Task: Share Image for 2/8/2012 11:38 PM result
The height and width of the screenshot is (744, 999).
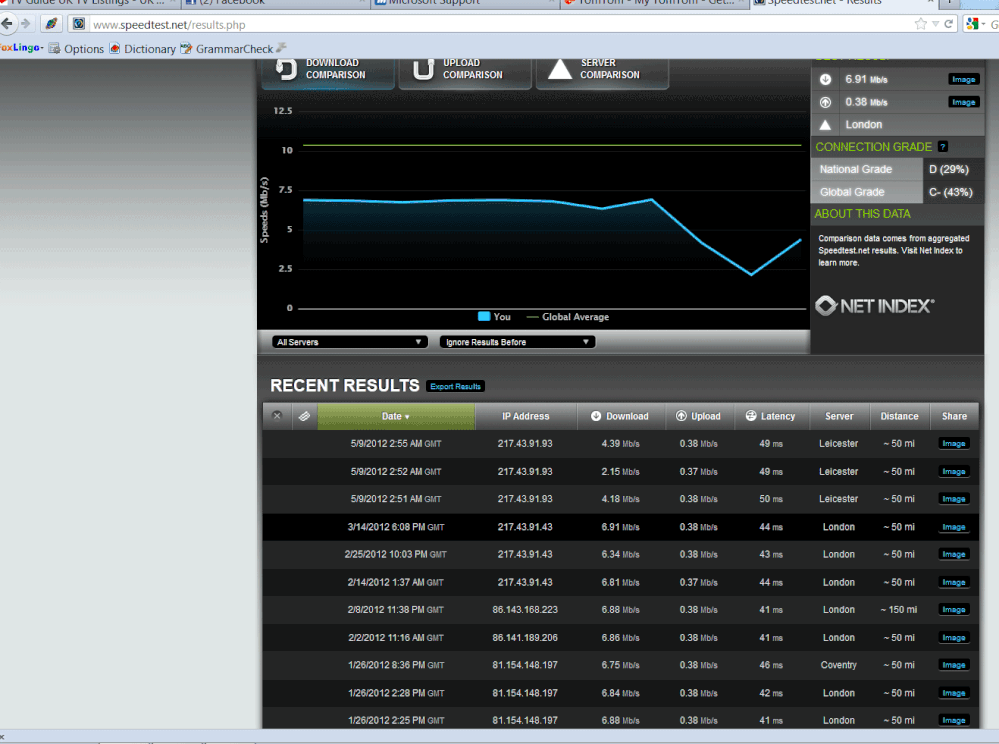Action: pos(954,610)
